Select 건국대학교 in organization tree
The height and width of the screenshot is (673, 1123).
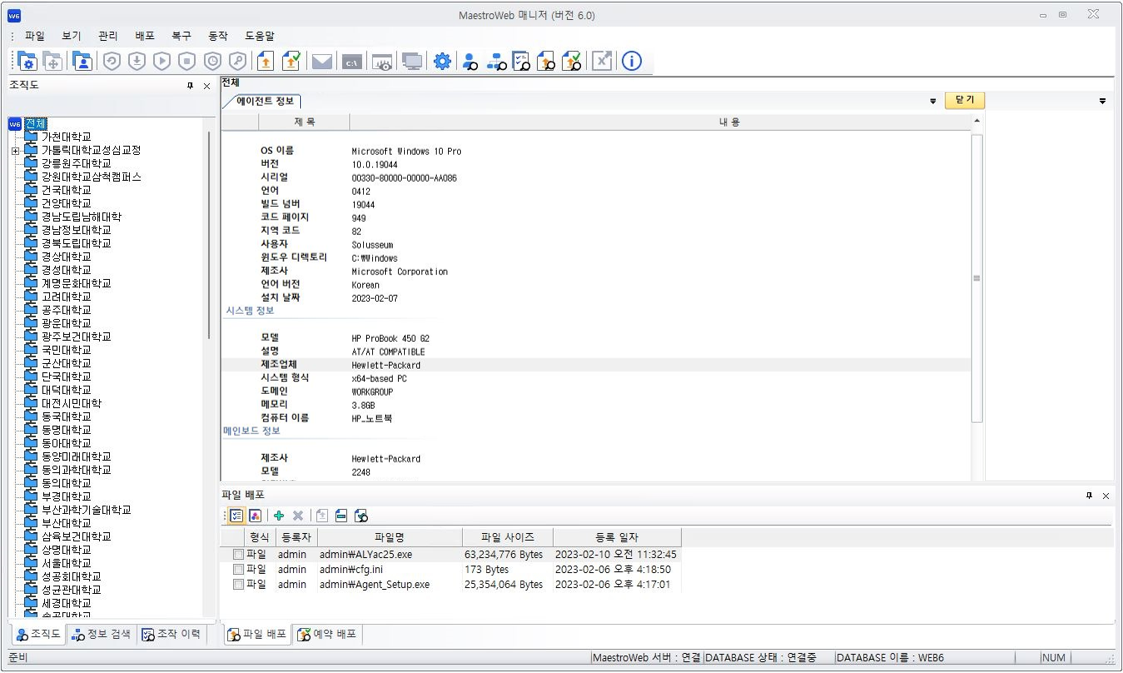click(x=66, y=190)
